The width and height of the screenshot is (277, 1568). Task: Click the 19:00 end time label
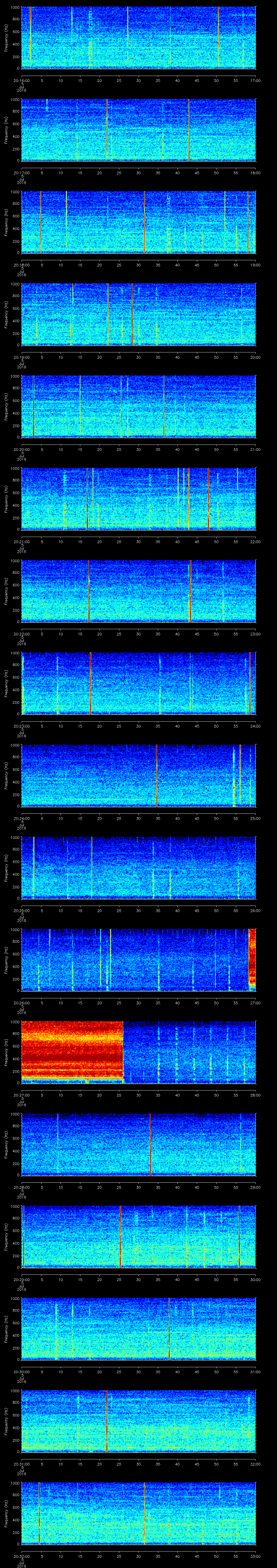(x=255, y=265)
